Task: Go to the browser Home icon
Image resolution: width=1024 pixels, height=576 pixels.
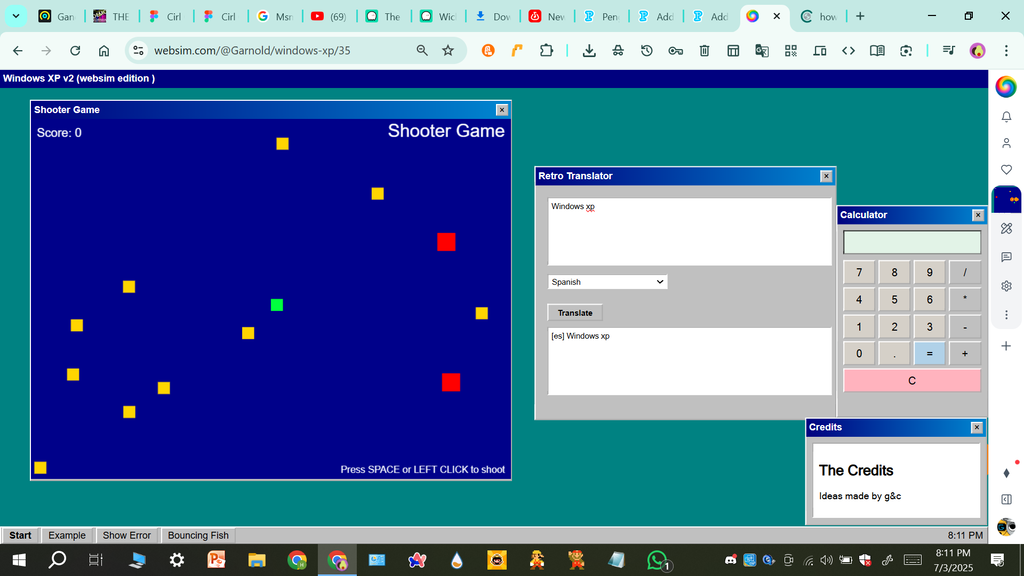Action: tap(104, 50)
